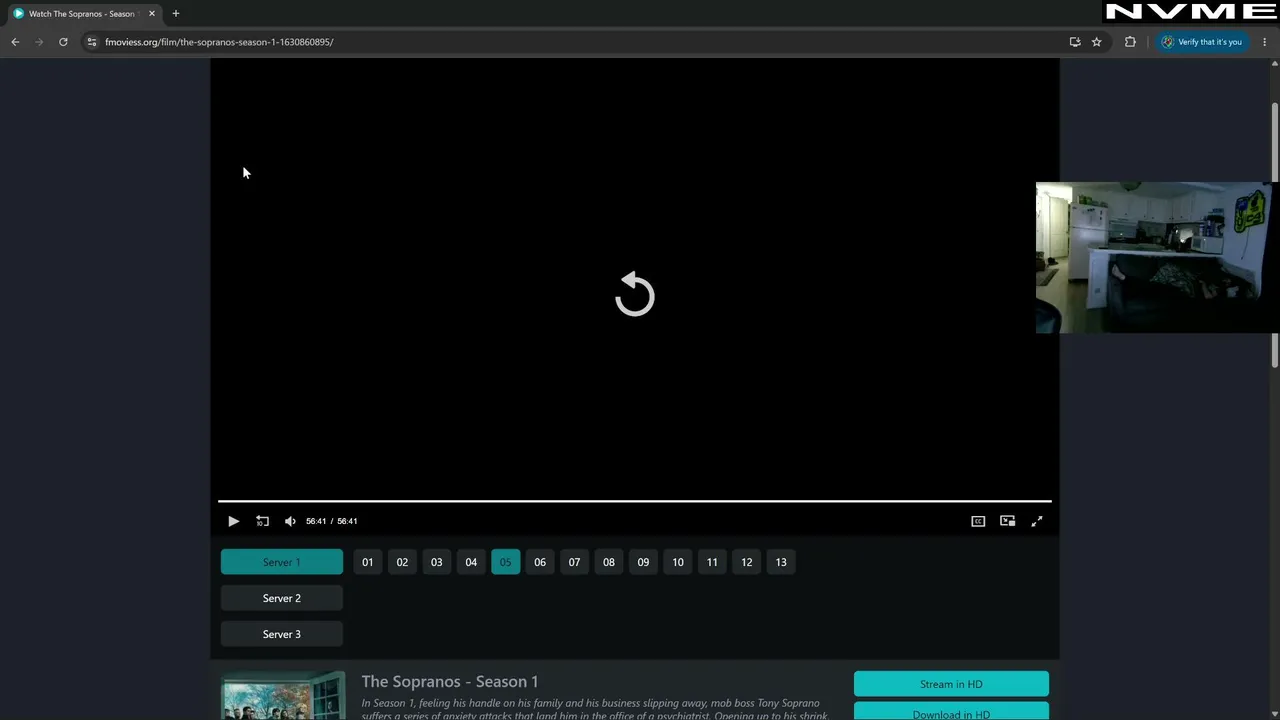The height and width of the screenshot is (720, 1280).
Task: Select the Watch The Sopranos browser tab
Action: (x=82, y=14)
